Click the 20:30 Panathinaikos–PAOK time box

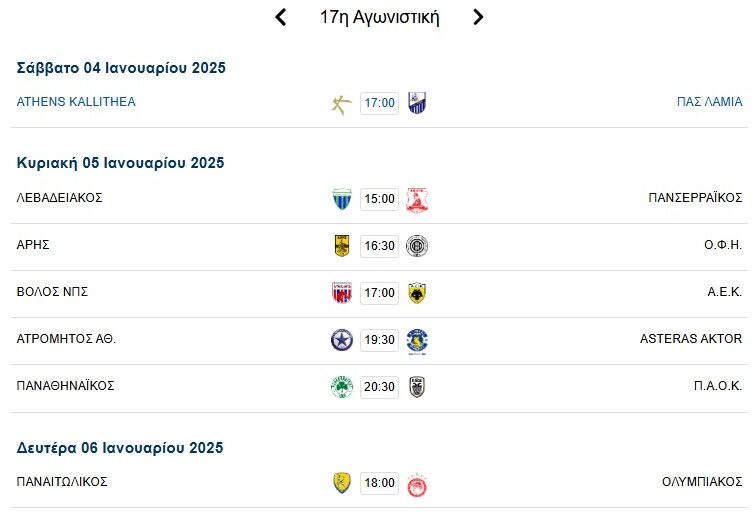click(x=379, y=387)
